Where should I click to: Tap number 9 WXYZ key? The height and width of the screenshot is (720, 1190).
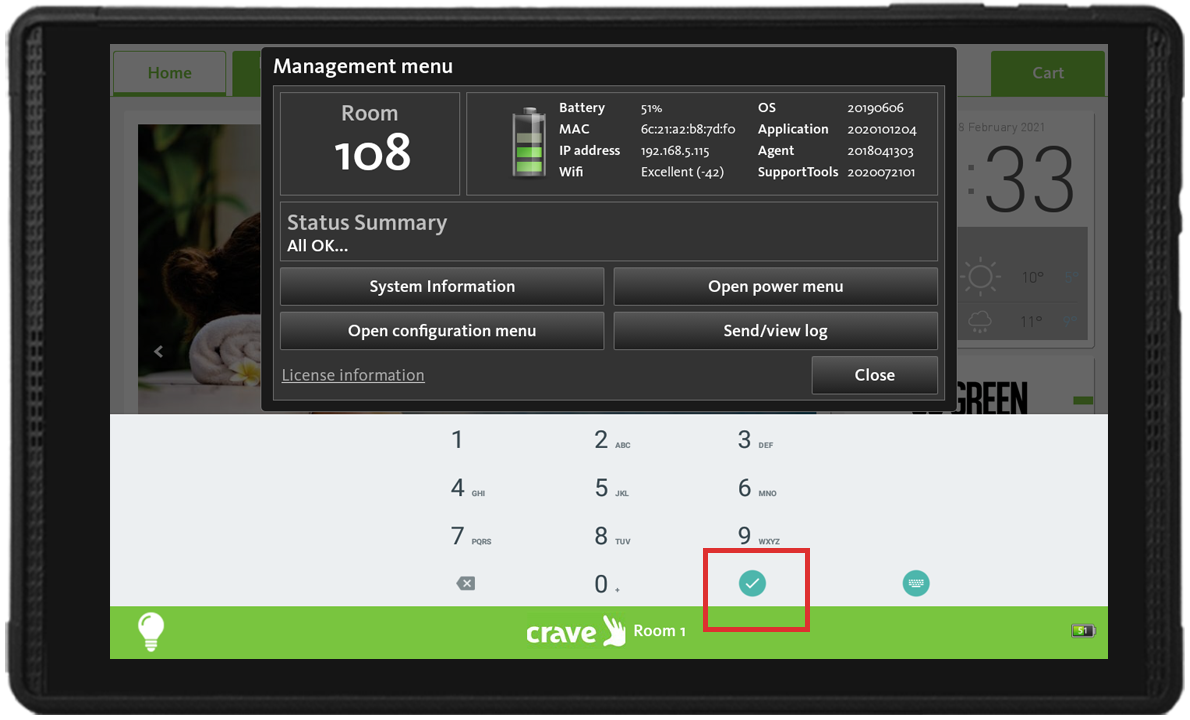(757, 536)
